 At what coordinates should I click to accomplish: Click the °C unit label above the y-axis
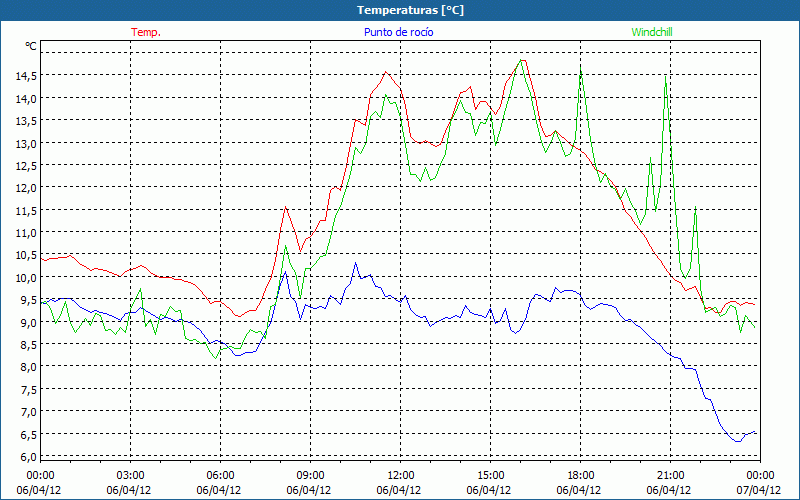pyautogui.click(x=31, y=46)
